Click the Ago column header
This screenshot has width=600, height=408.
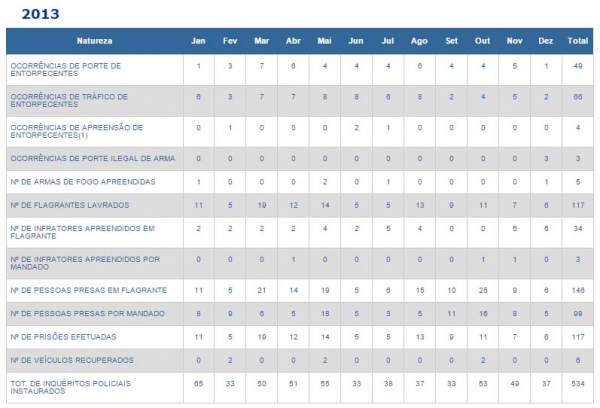tap(419, 41)
